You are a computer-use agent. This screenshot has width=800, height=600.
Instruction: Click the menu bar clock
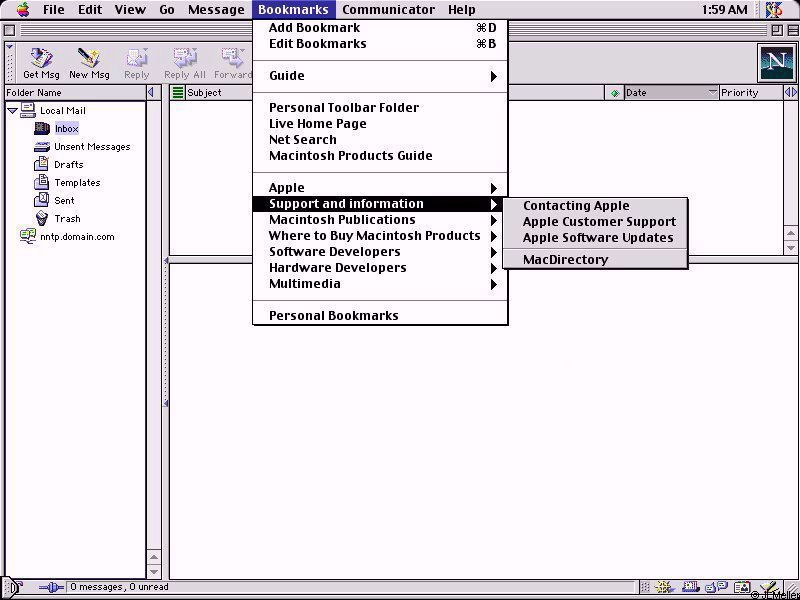click(724, 10)
